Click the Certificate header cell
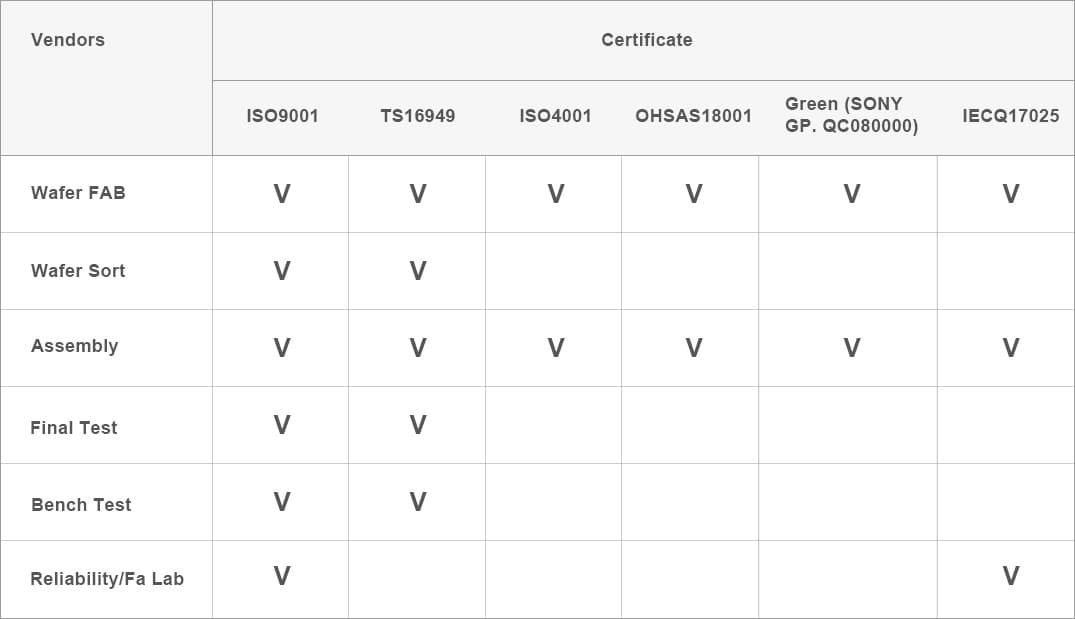1075x619 pixels. (646, 40)
